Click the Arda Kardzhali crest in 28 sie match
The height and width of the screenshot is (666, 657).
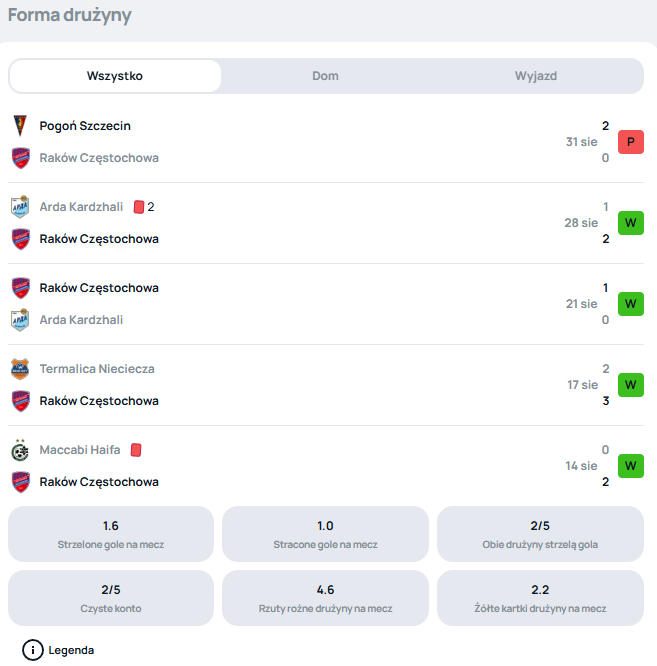click(20, 207)
